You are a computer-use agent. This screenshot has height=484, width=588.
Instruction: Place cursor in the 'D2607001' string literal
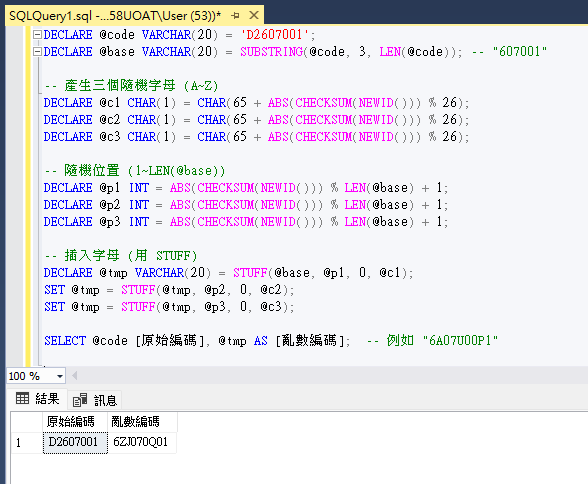click(x=274, y=34)
